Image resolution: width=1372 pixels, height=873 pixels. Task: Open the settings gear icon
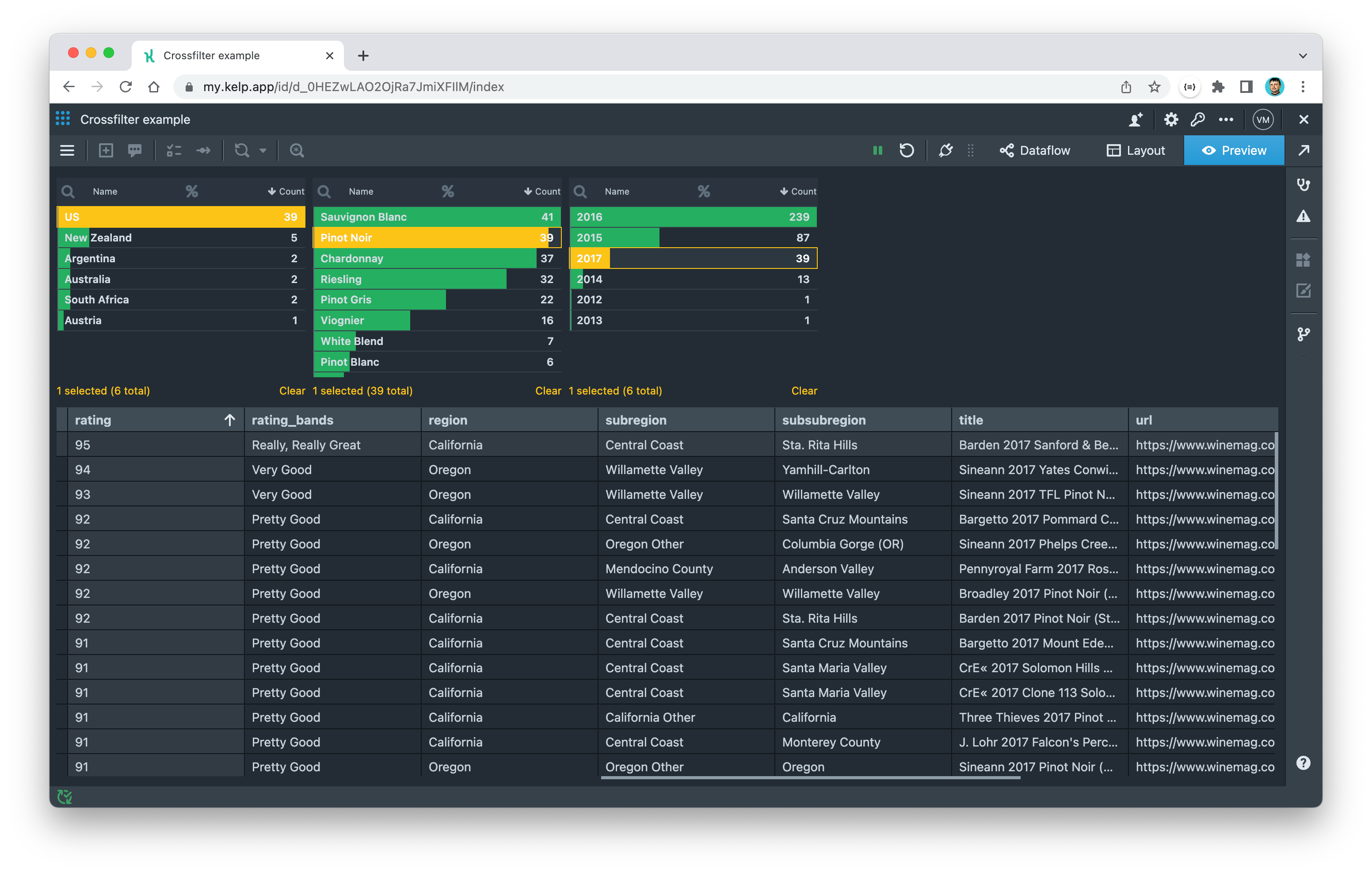tap(1170, 120)
